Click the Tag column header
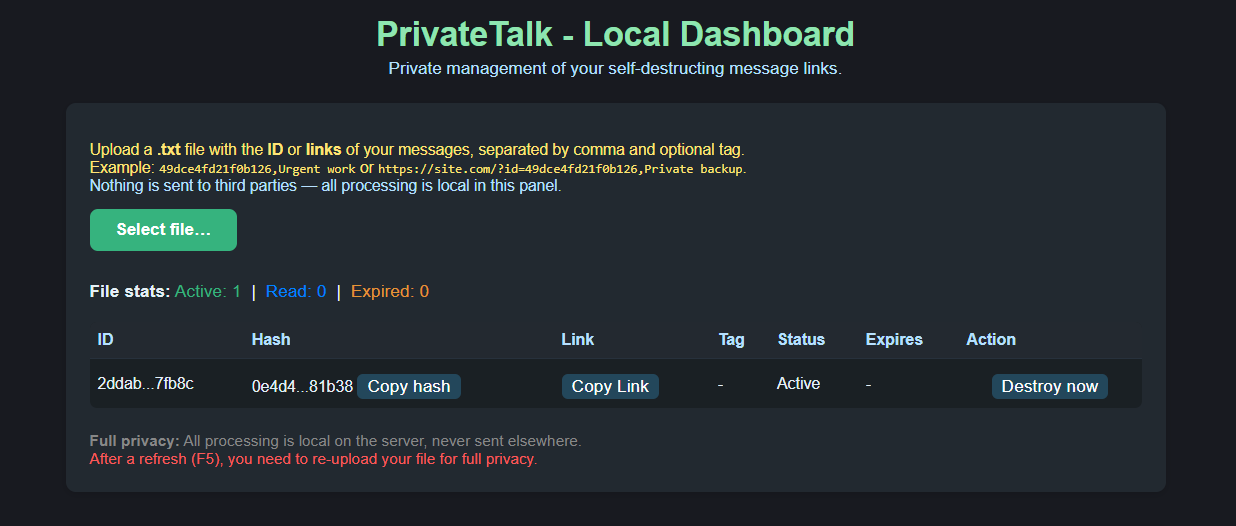Image resolution: width=1236 pixels, height=526 pixels. pyautogui.click(x=732, y=340)
